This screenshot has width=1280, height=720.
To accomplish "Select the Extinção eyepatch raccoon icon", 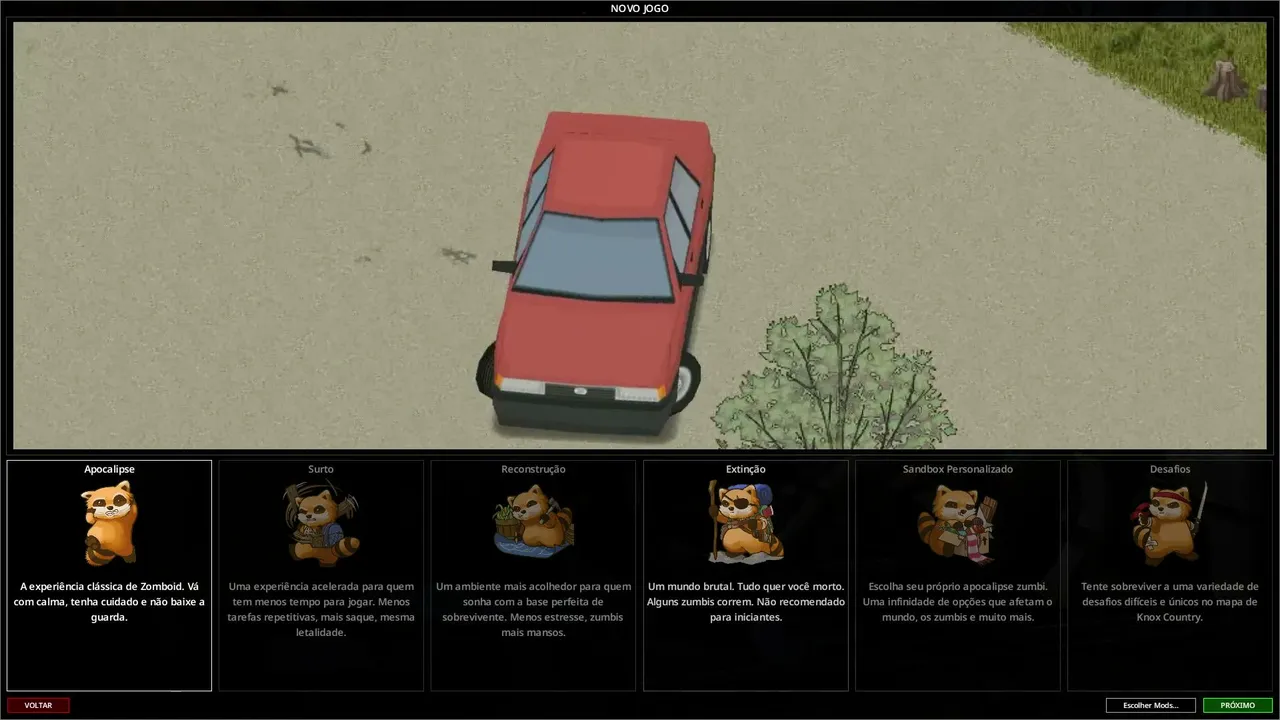I will click(x=746, y=521).
